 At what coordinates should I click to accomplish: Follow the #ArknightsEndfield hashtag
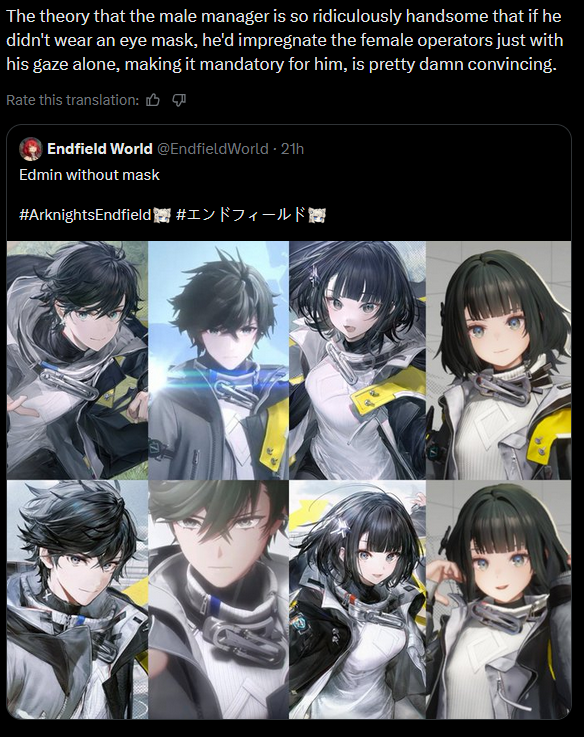click(85, 215)
